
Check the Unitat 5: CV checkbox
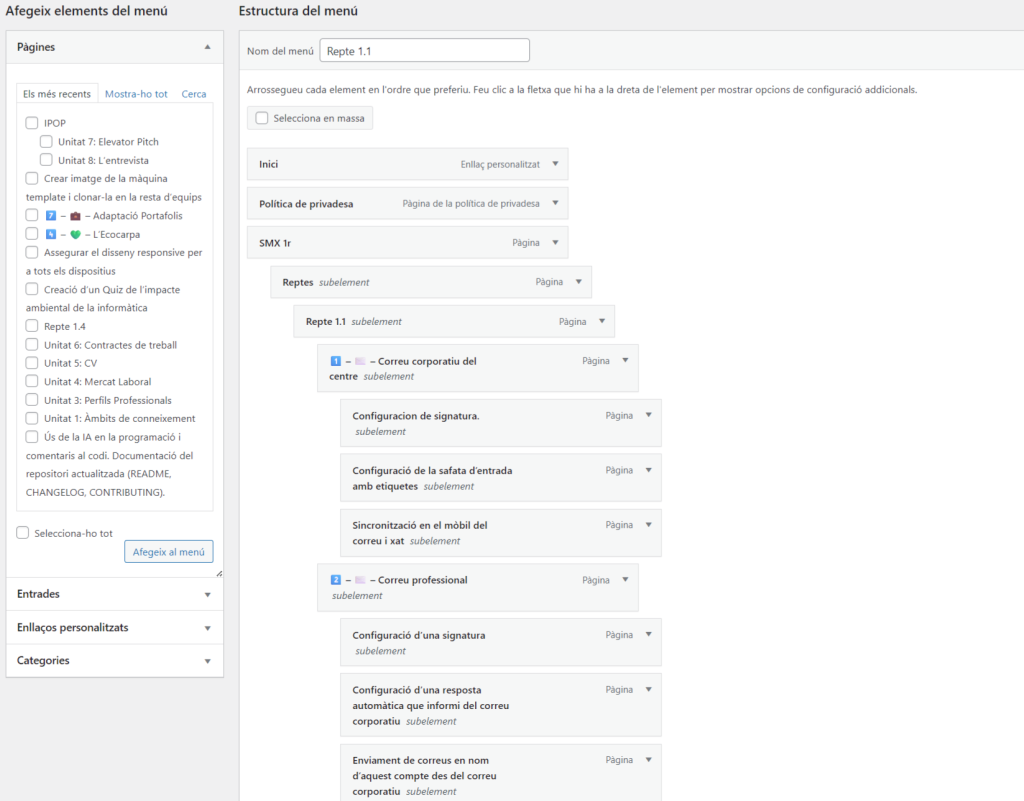click(x=33, y=363)
